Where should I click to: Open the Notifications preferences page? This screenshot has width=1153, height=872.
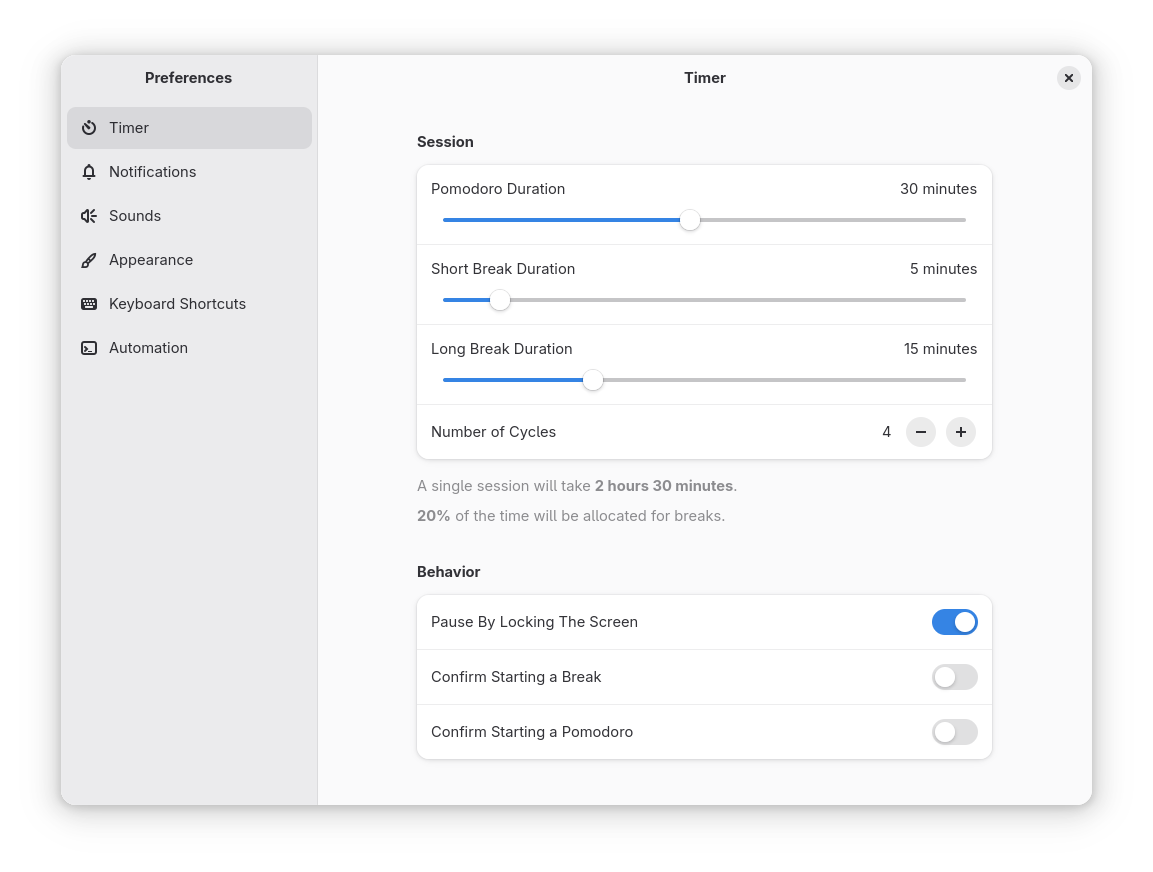[152, 172]
